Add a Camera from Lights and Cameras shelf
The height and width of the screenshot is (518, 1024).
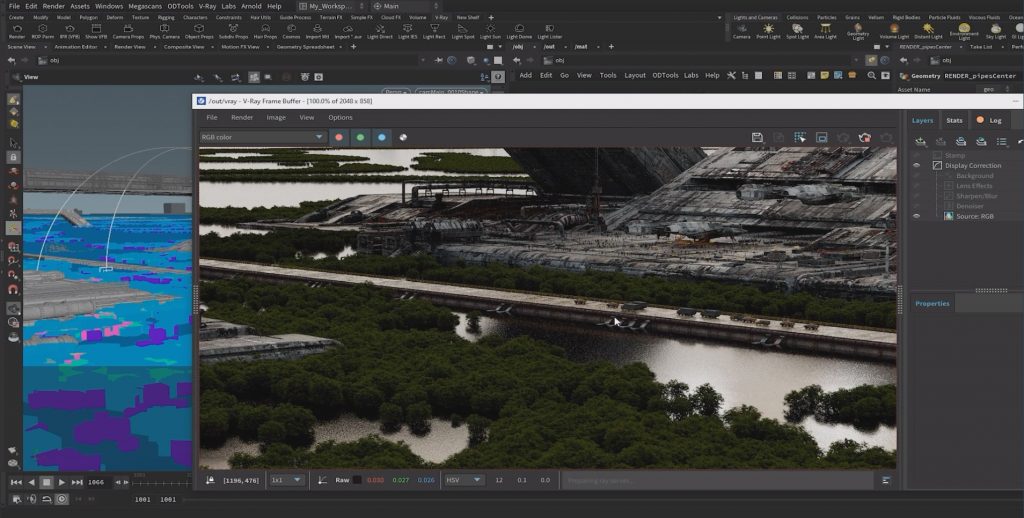coord(741,30)
